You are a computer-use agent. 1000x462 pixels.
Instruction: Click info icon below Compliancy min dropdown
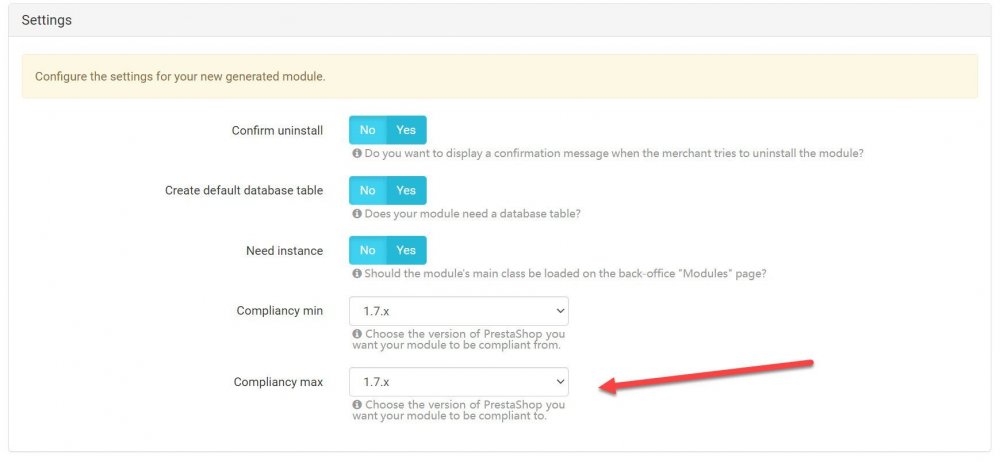(x=357, y=334)
